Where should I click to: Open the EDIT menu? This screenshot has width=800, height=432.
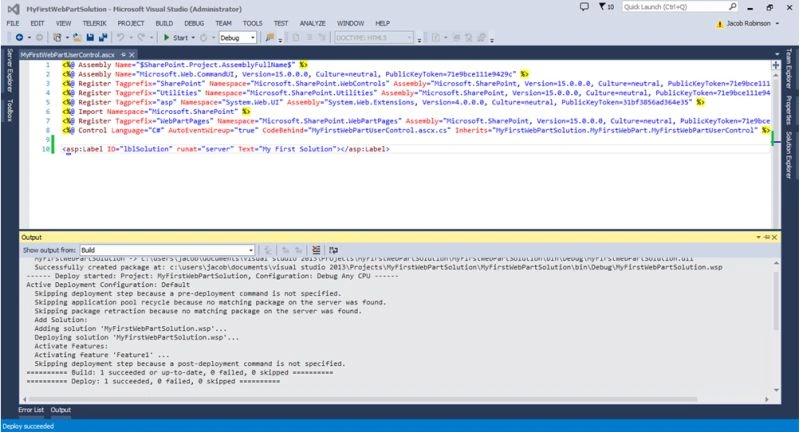(37, 23)
